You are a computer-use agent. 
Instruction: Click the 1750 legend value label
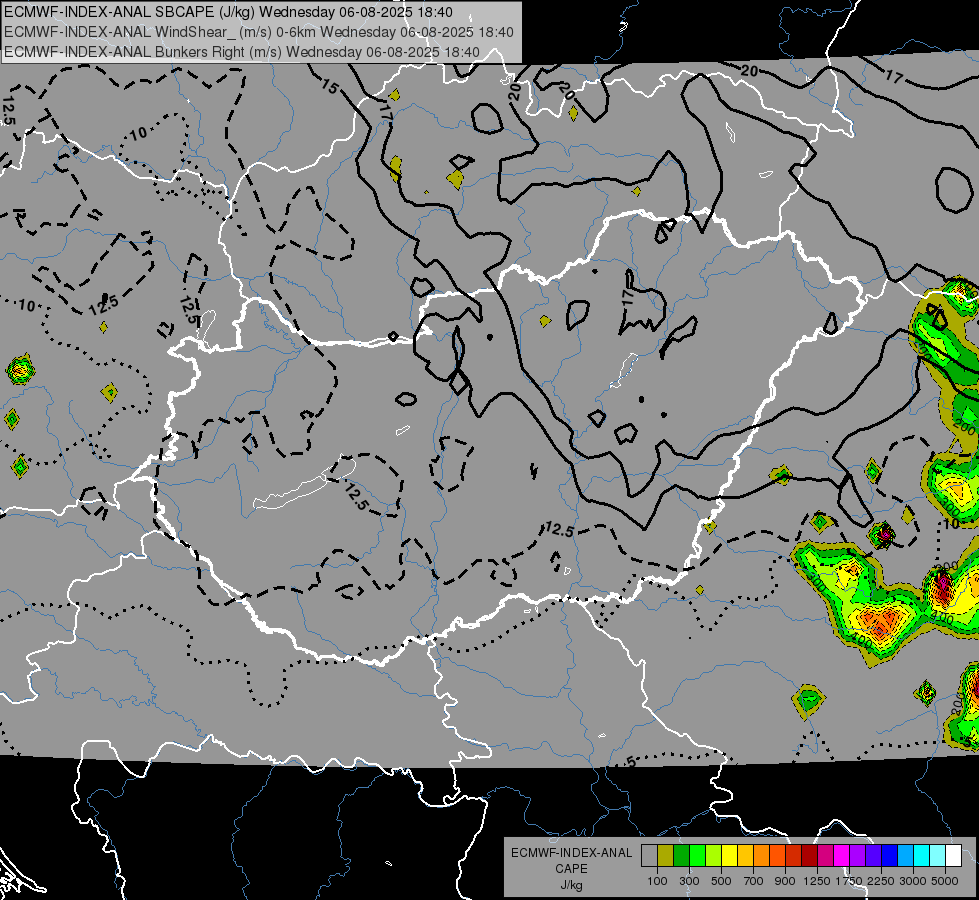pos(849,881)
